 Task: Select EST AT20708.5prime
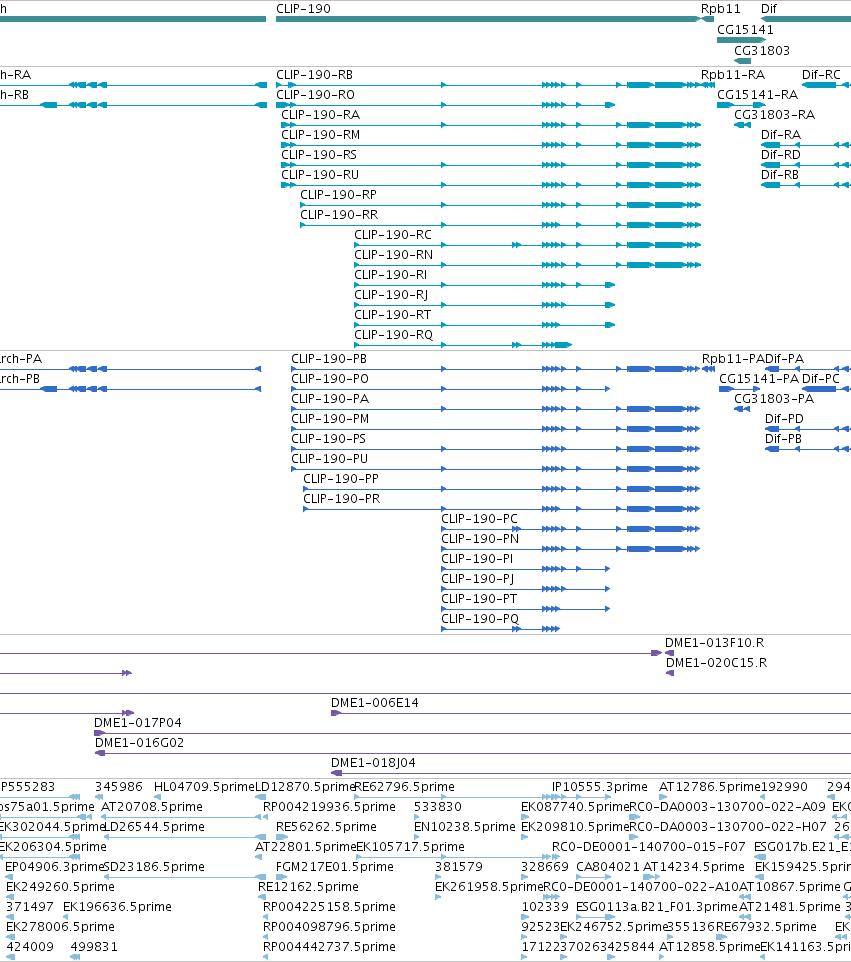[x=152, y=807]
